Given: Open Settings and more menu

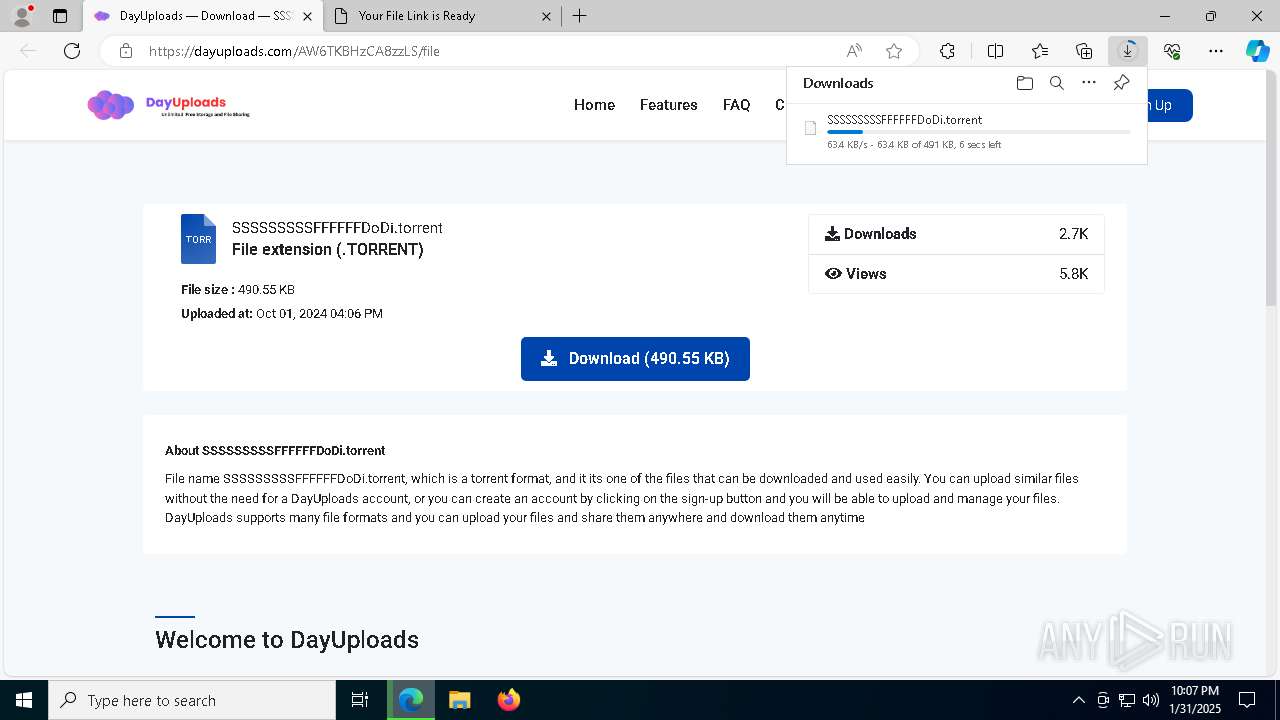Looking at the screenshot, I should [1216, 51].
